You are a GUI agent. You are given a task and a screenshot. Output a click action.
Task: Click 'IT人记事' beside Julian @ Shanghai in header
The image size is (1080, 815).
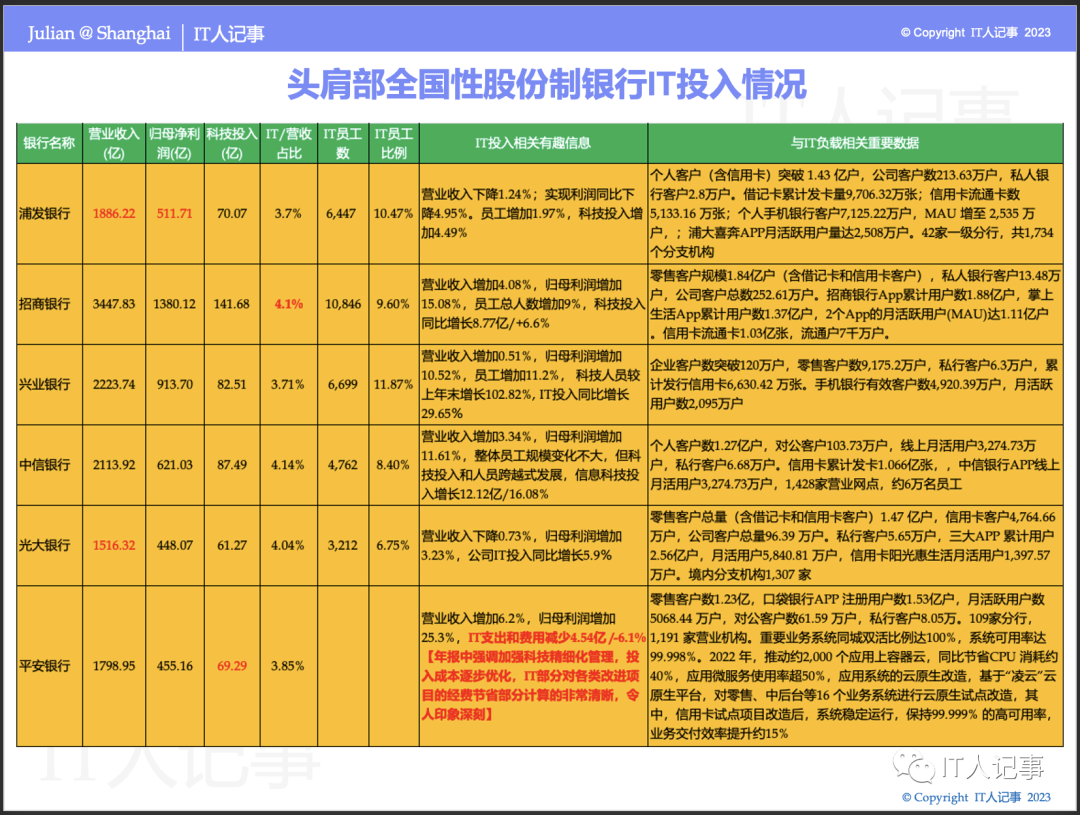click(229, 34)
